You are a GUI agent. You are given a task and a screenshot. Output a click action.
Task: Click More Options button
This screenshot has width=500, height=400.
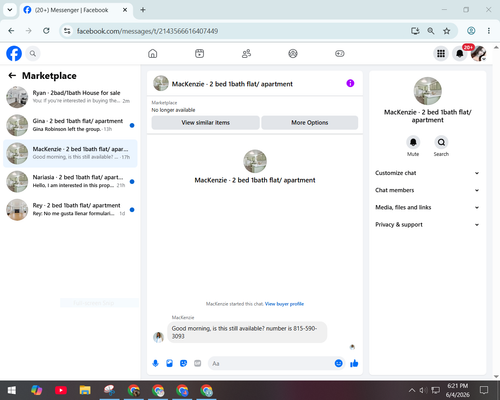310,123
